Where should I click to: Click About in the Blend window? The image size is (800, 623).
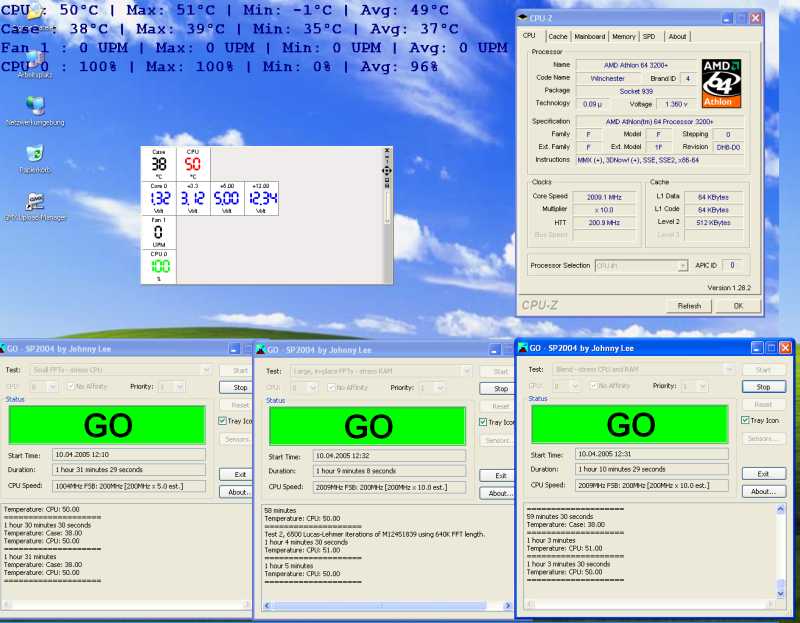pyautogui.click(x=764, y=491)
